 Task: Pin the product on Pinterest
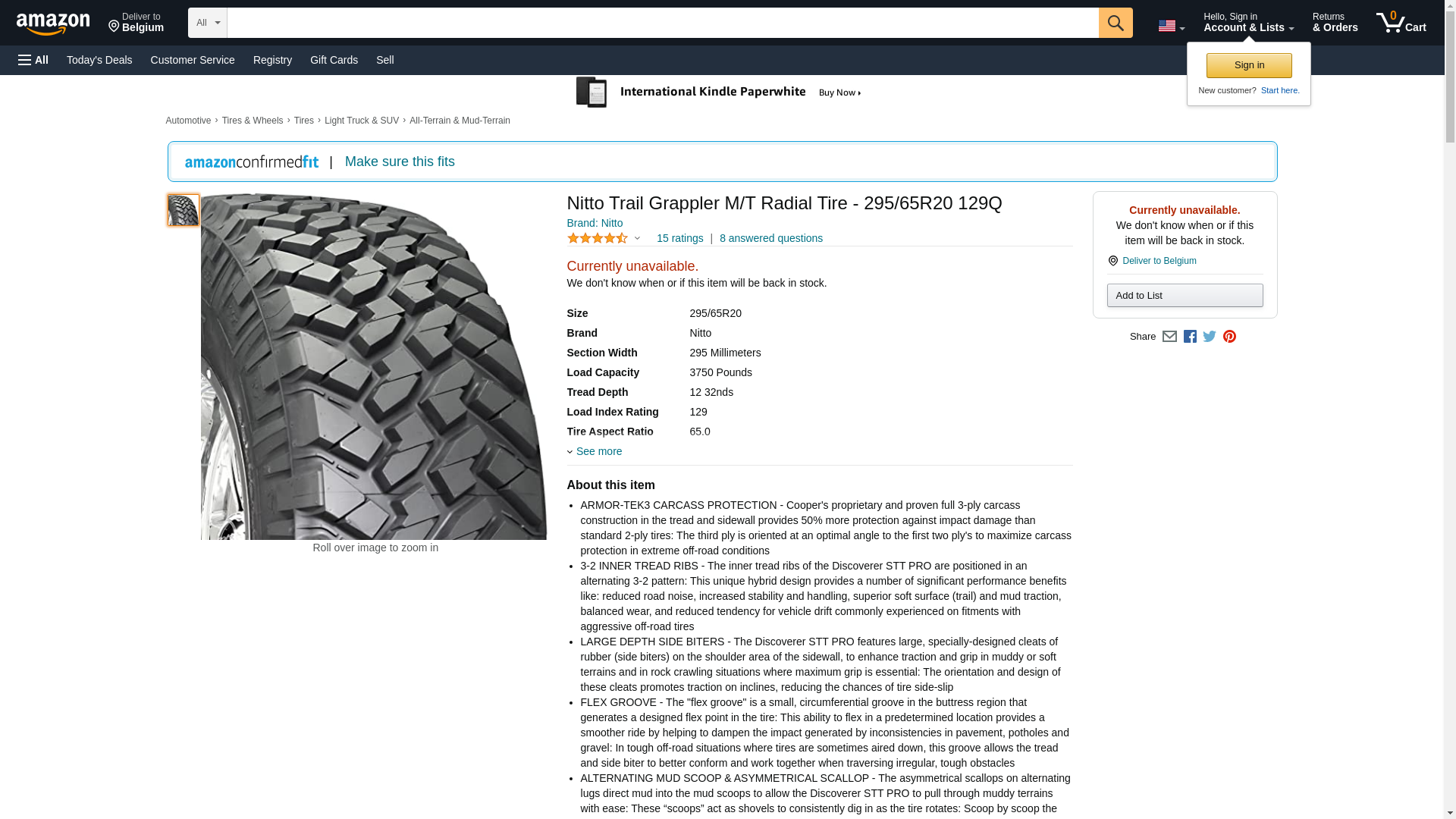[x=1229, y=337]
